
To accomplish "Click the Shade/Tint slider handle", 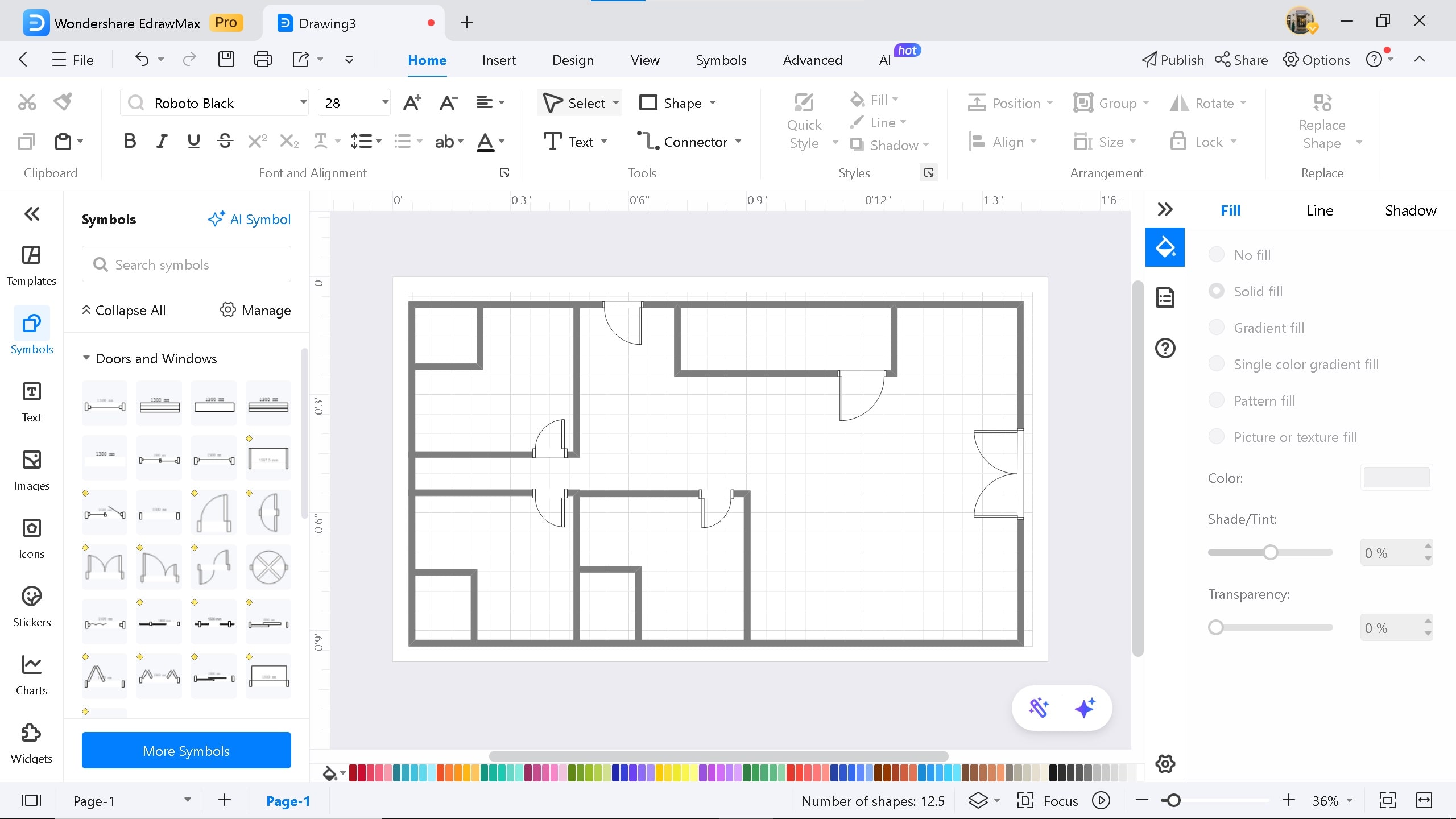I will [1270, 552].
